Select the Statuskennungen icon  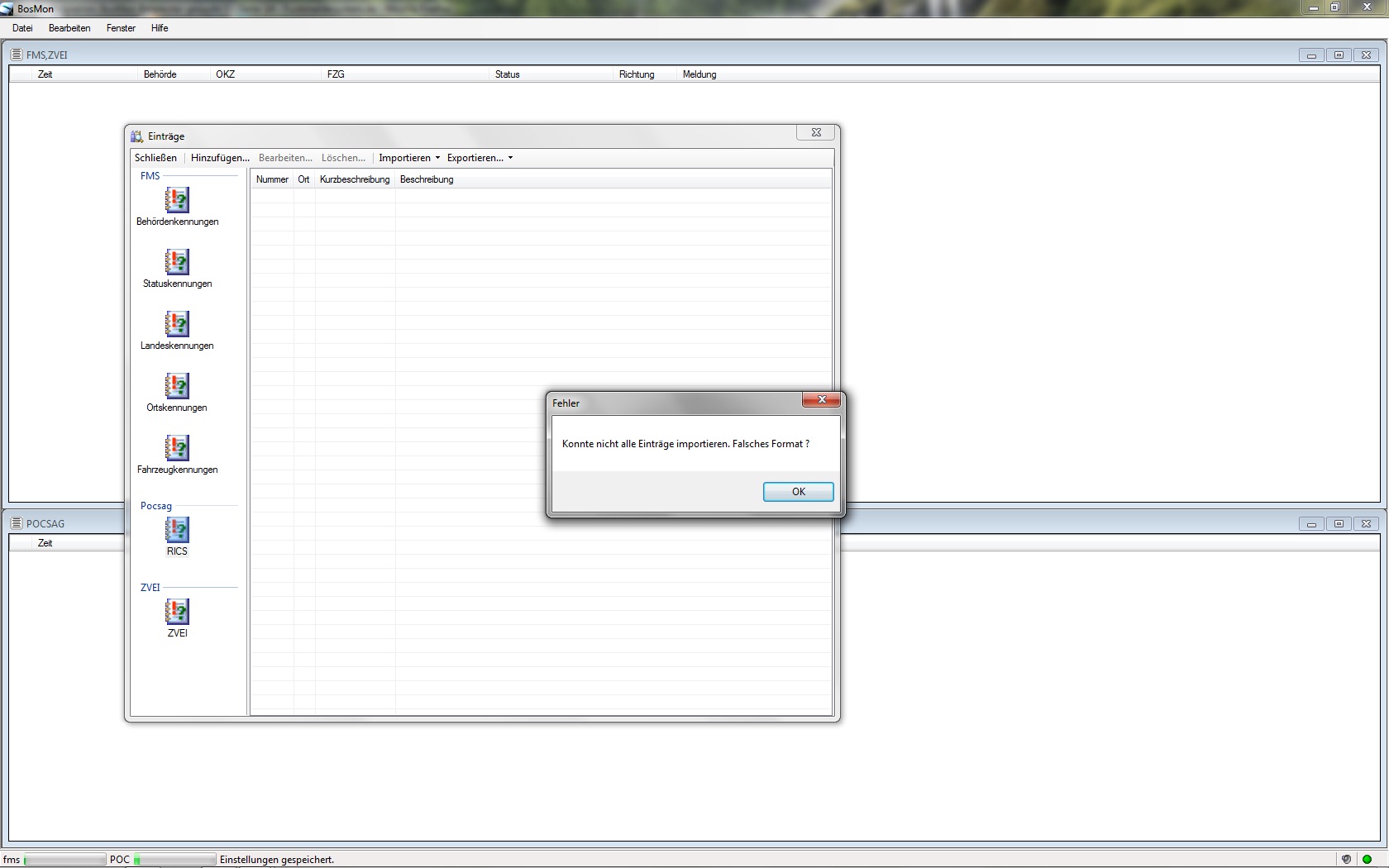[x=177, y=262]
